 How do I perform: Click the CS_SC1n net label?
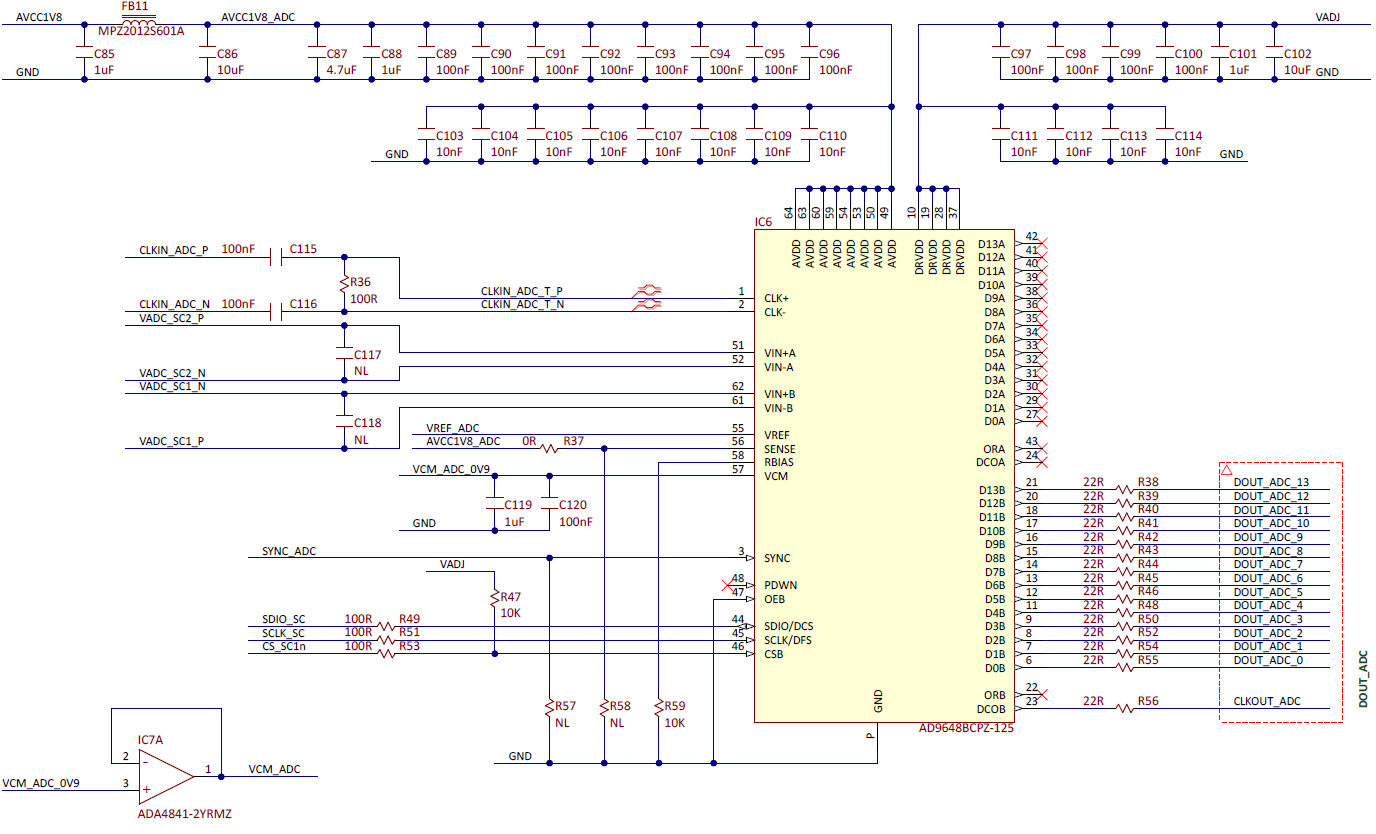284,647
